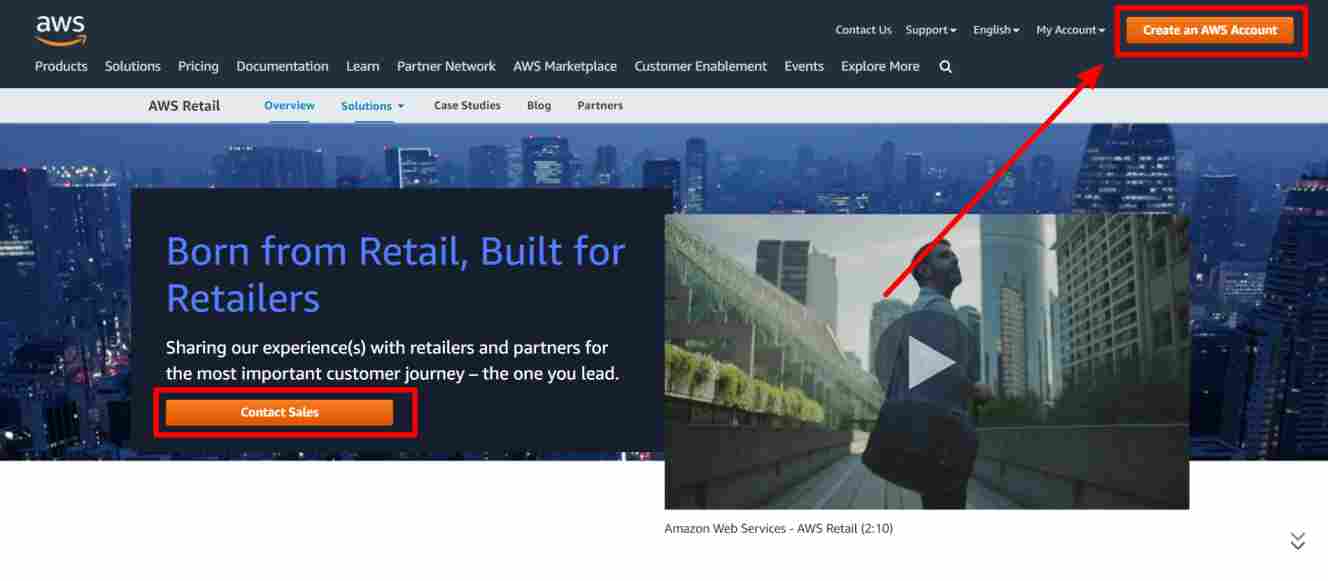The image size is (1328, 581).
Task: Expand the Support dropdown
Action: pyautogui.click(x=931, y=30)
